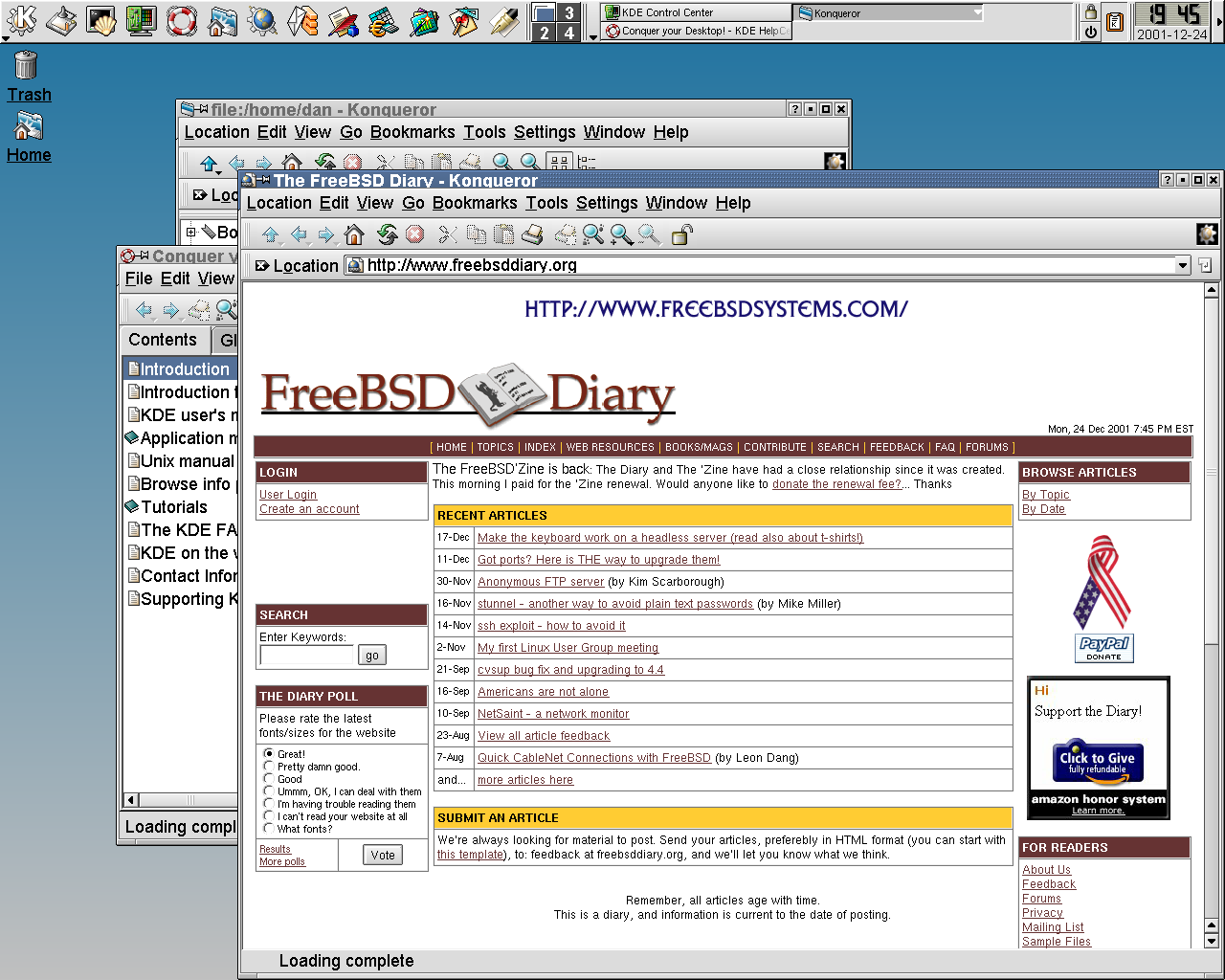Open the 'Create an account' link
The height and width of the screenshot is (980, 1225).
pyautogui.click(x=309, y=509)
